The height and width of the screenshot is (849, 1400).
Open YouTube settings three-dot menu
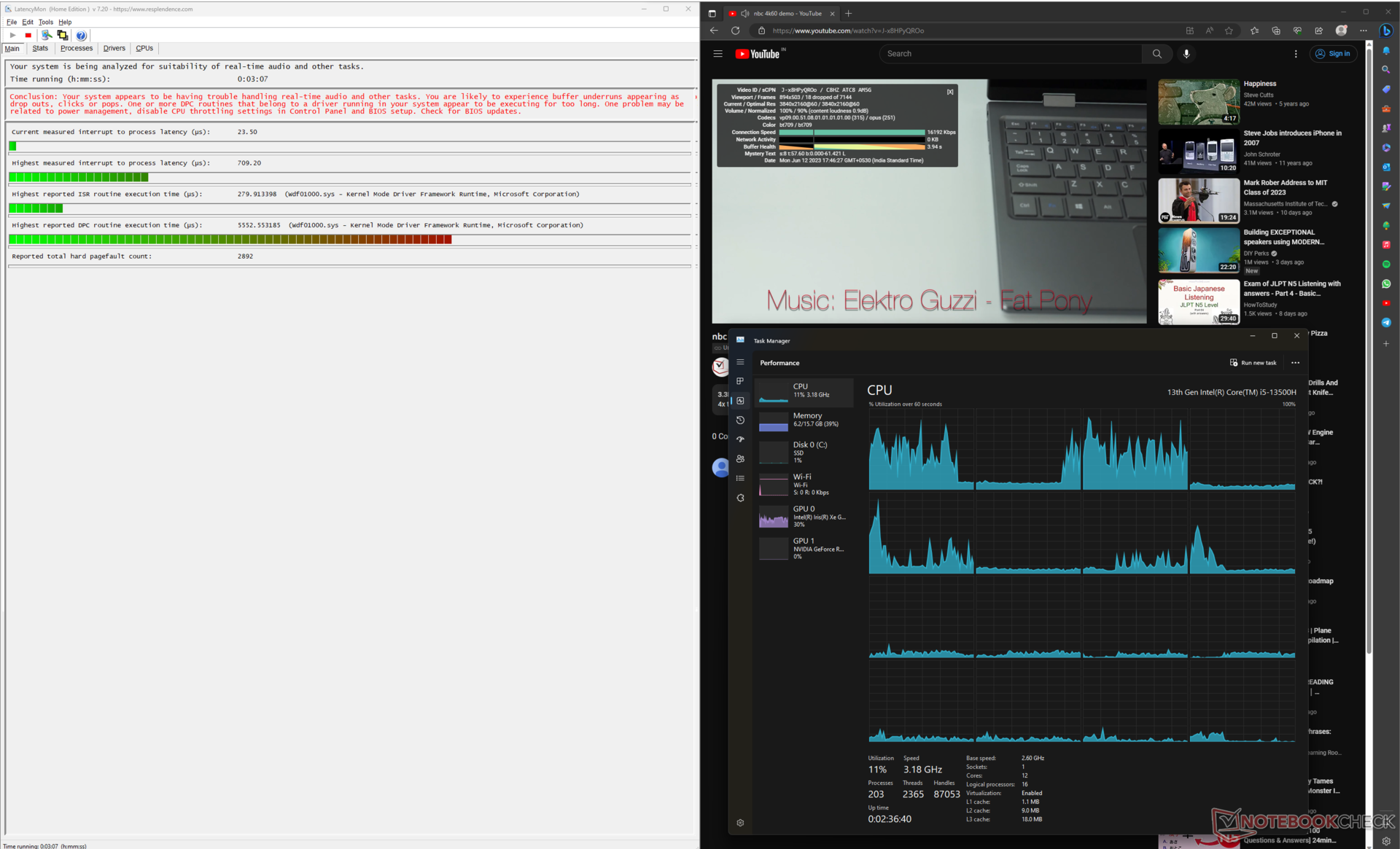click(1296, 54)
